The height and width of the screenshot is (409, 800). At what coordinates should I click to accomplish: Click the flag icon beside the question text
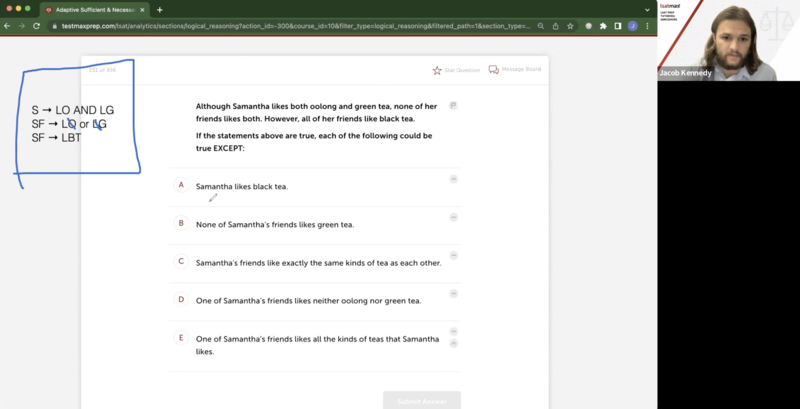(x=453, y=105)
